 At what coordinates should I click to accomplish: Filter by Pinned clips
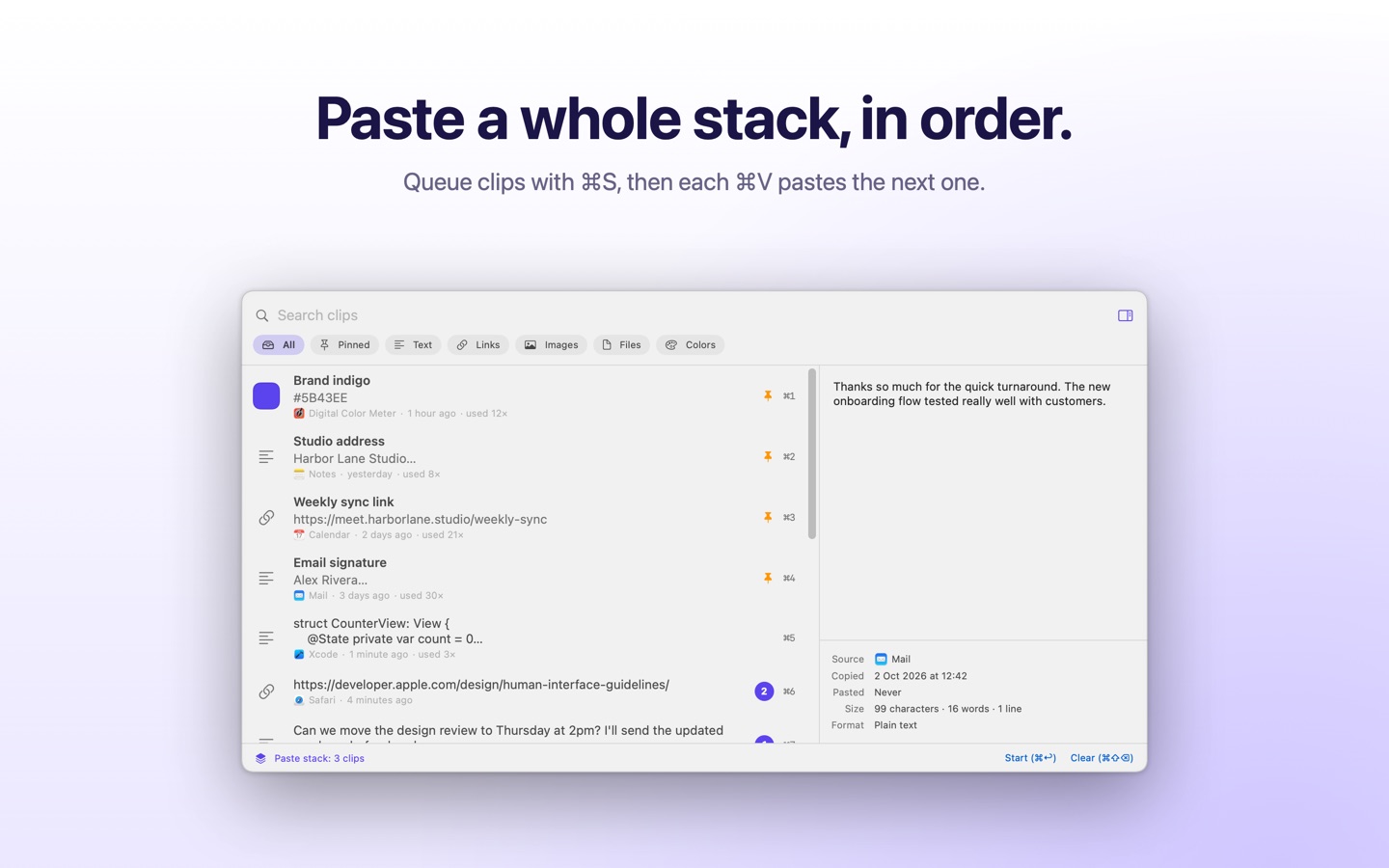pos(344,344)
